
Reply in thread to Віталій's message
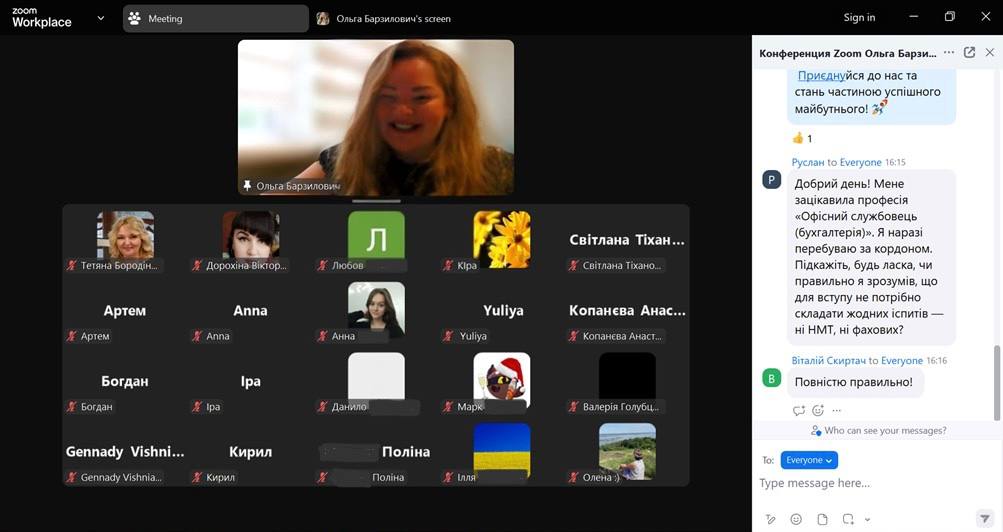799,410
